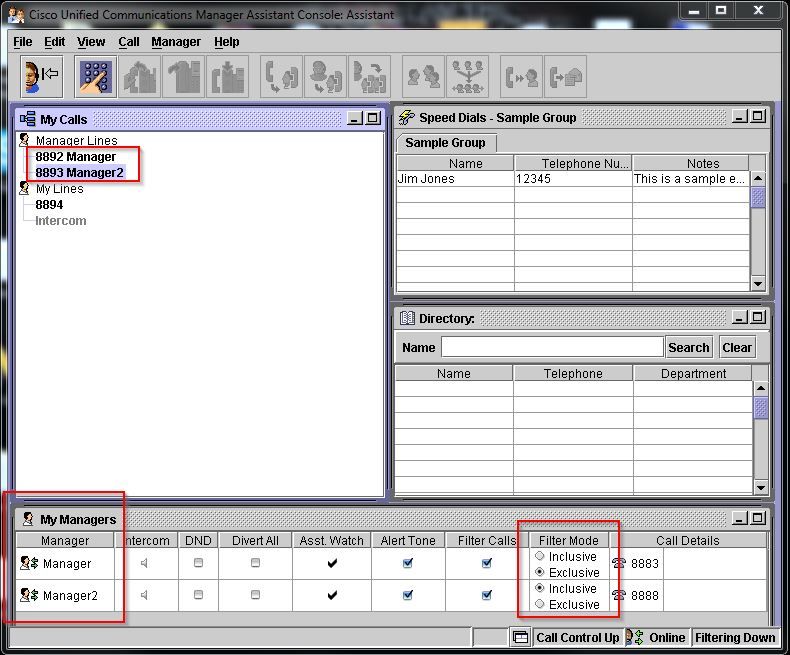Image resolution: width=790 pixels, height=655 pixels.
Task: Minimize the Speed Dials panel
Action: tap(740, 116)
